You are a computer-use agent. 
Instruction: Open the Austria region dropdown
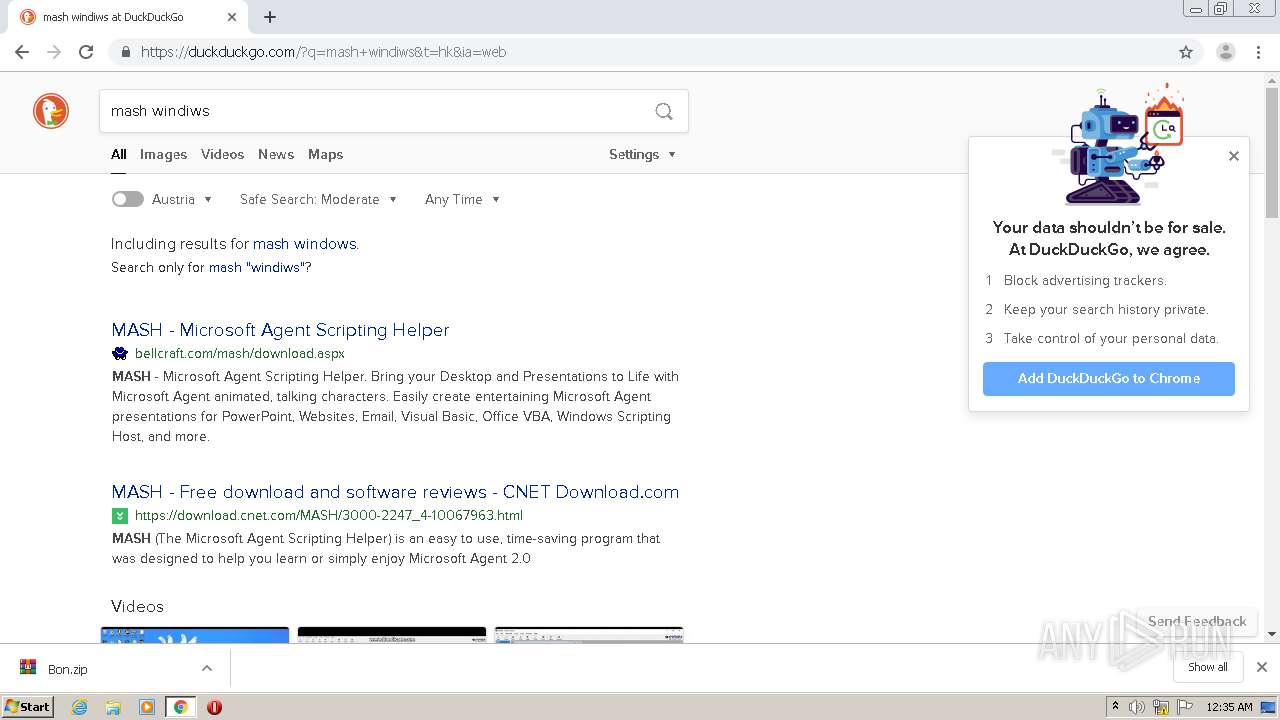(182, 199)
